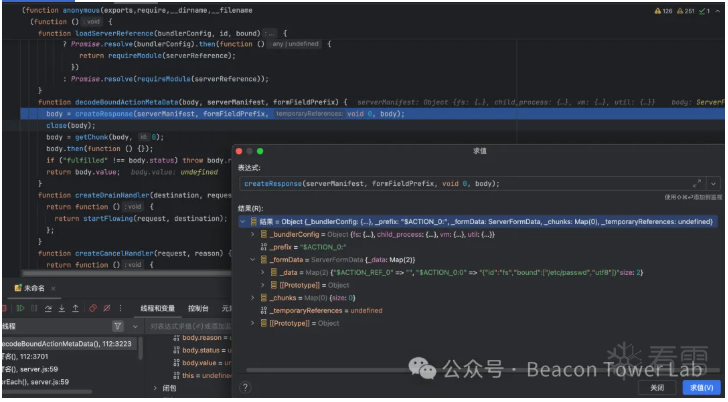Click the close(body); code line
The height and width of the screenshot is (402, 728).
(x=71, y=126)
